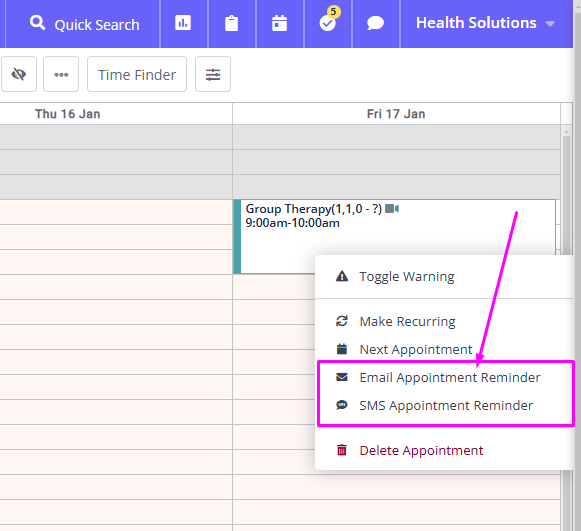Open the filter sliders settings button

[213, 74]
